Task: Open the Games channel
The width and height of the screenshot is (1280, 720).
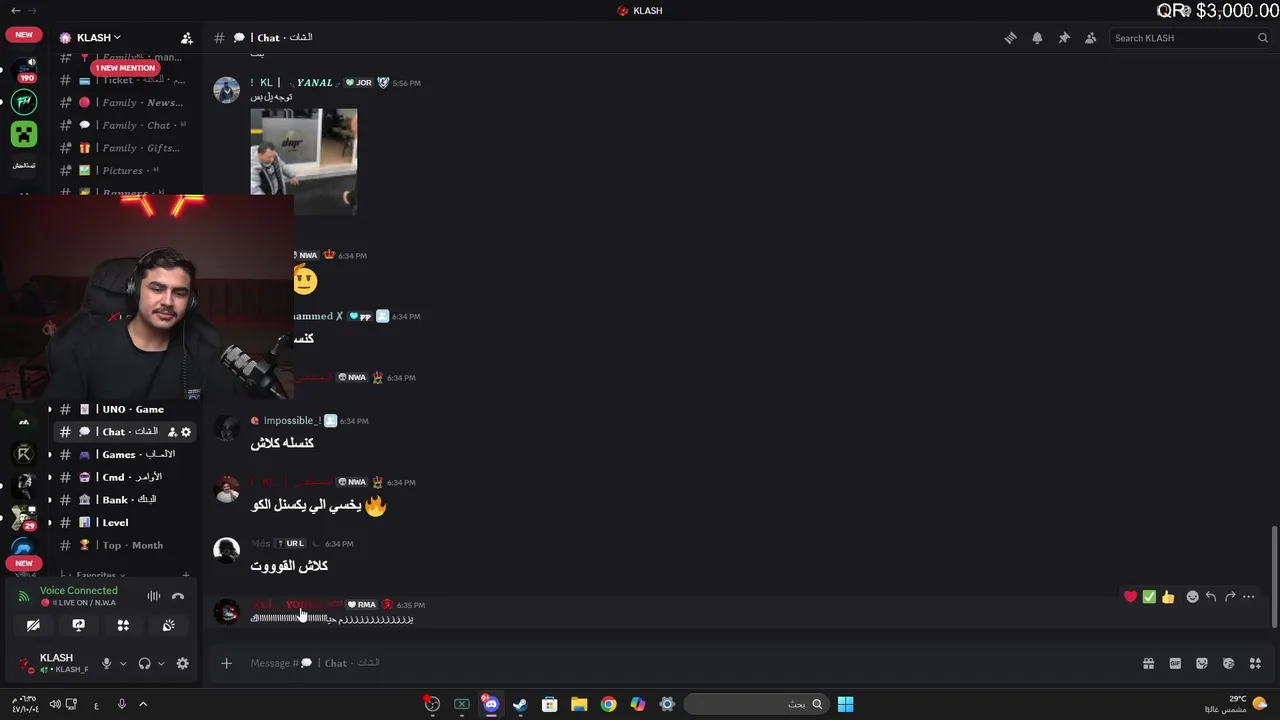Action: [124, 454]
